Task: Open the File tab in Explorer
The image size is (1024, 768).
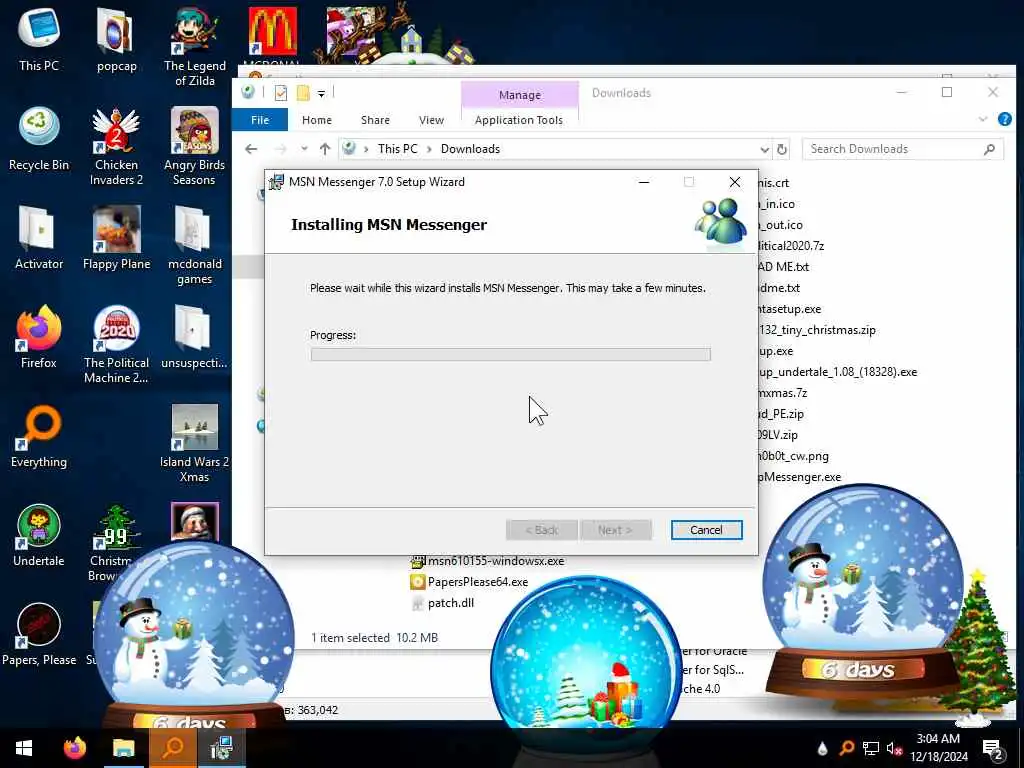Action: tap(260, 120)
